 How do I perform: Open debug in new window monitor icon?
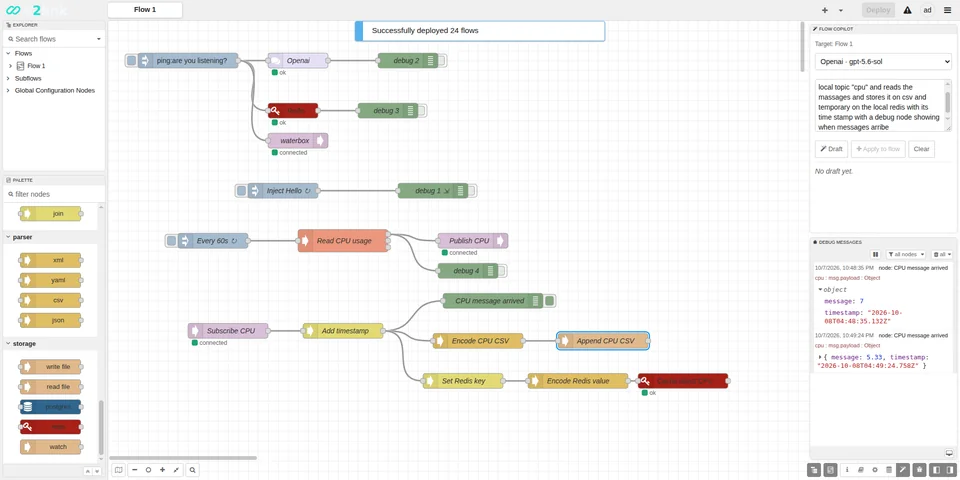point(949,453)
